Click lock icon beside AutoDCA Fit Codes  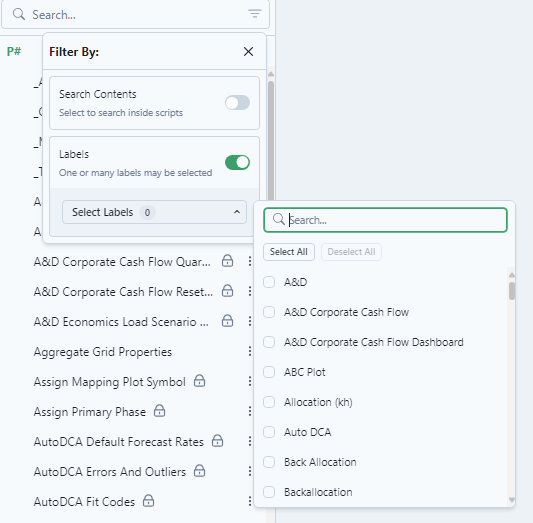[x=148, y=501]
